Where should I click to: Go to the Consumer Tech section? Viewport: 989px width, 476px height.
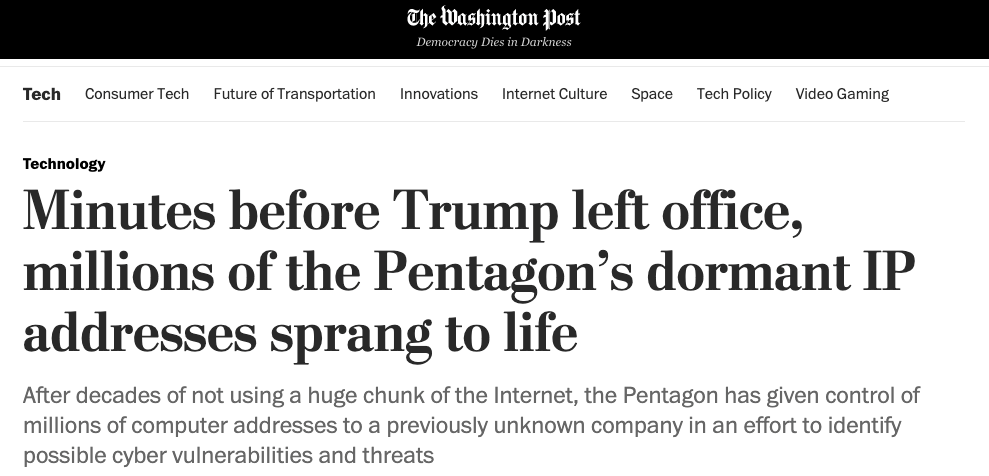(137, 94)
